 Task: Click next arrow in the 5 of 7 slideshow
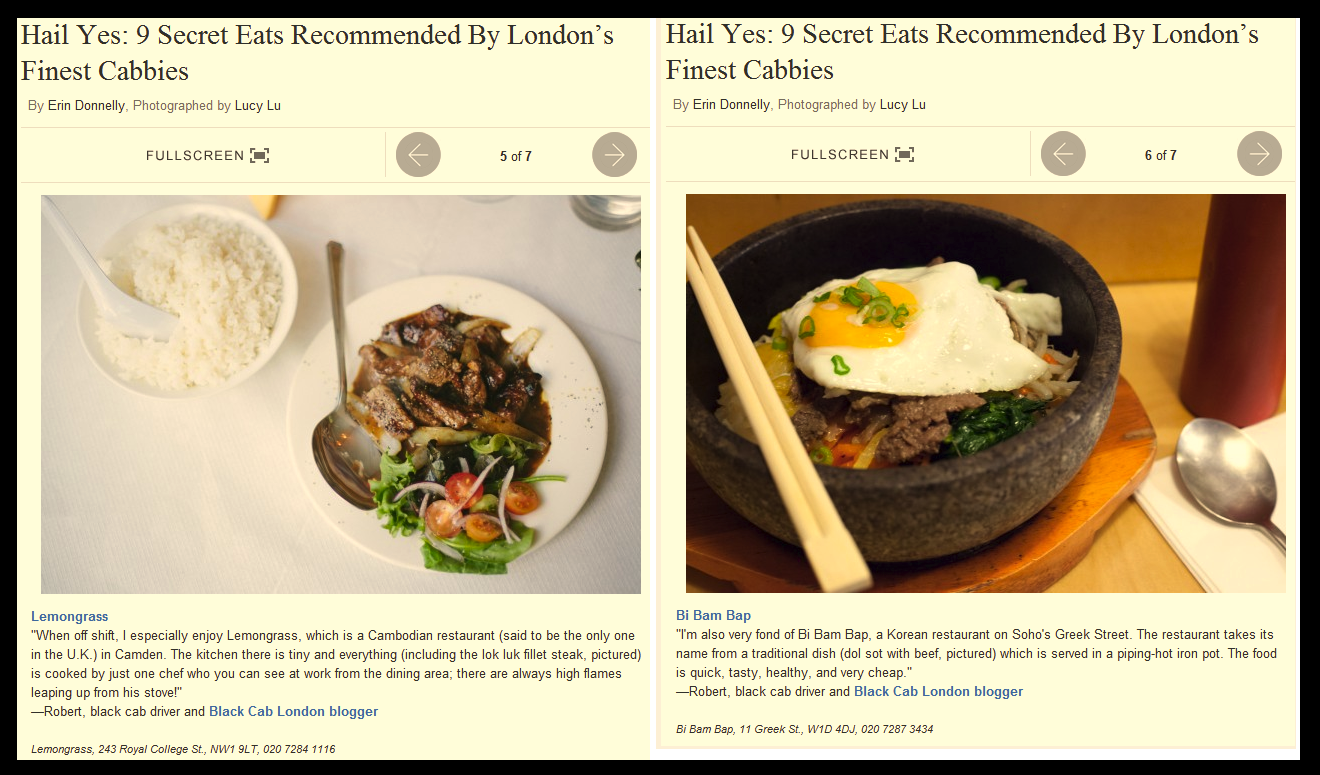(x=614, y=155)
